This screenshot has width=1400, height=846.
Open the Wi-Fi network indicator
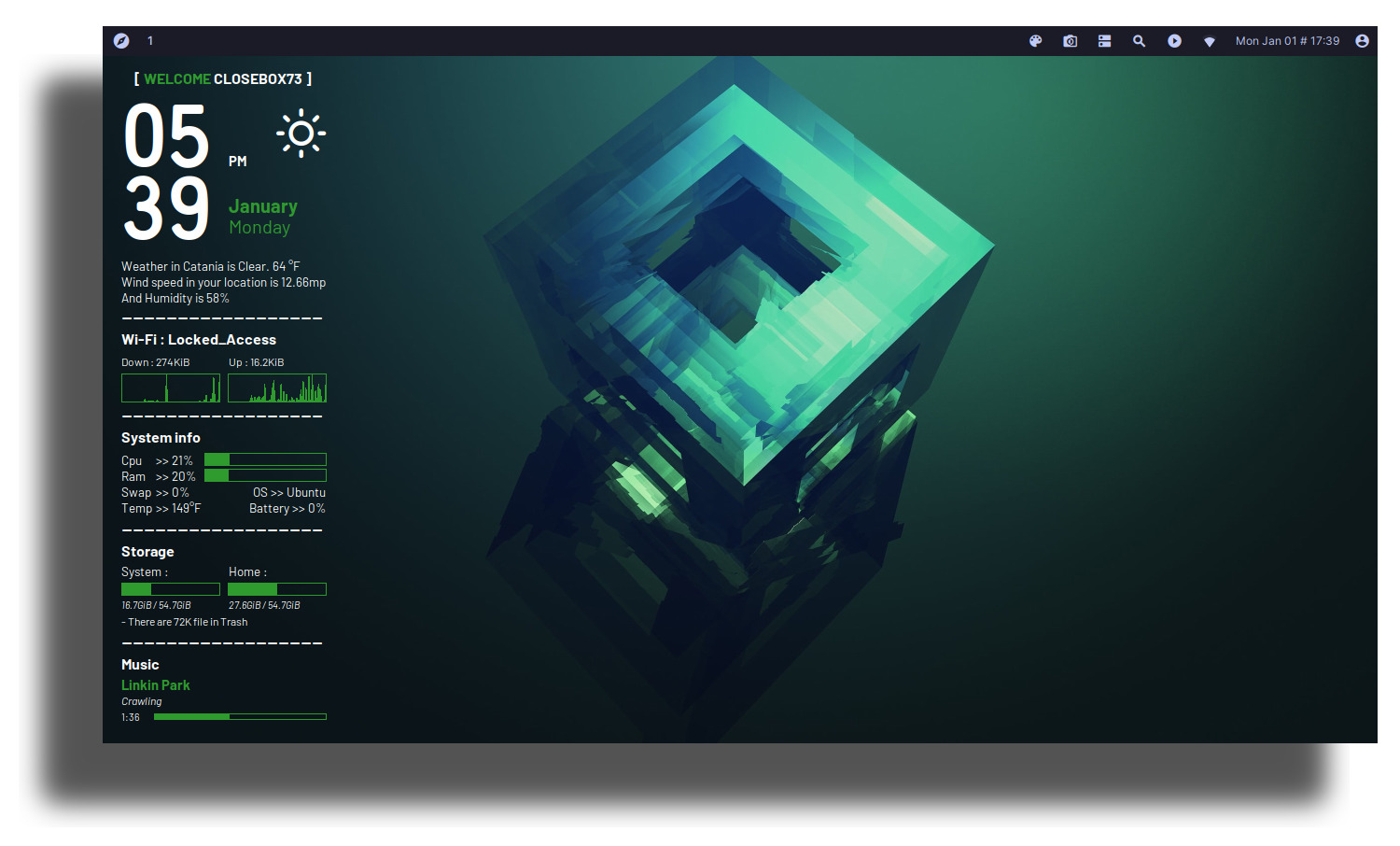click(1209, 41)
